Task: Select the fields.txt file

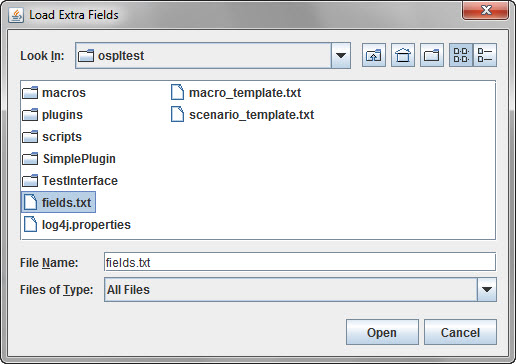Action: click(58, 202)
